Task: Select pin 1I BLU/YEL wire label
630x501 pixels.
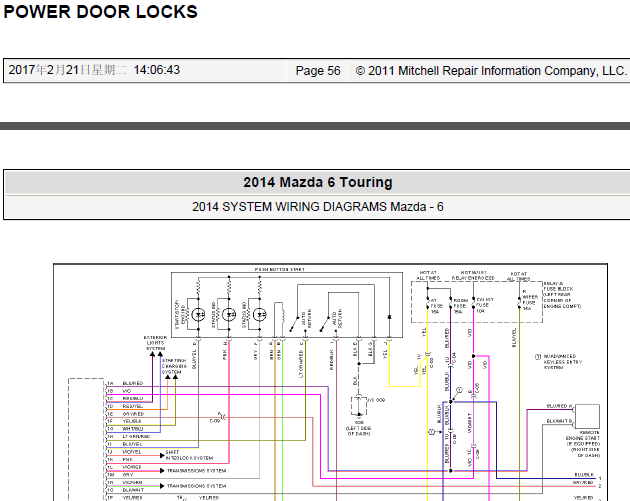Action: [x=132, y=444]
